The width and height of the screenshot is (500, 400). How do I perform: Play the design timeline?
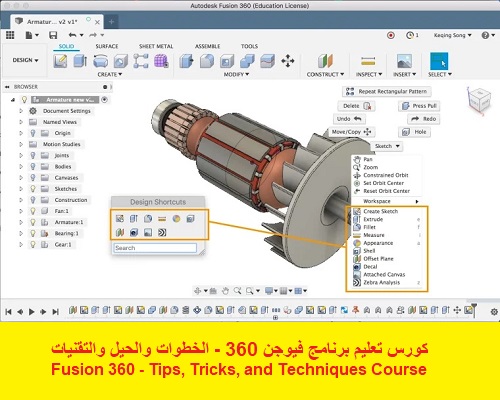click(x=32, y=312)
